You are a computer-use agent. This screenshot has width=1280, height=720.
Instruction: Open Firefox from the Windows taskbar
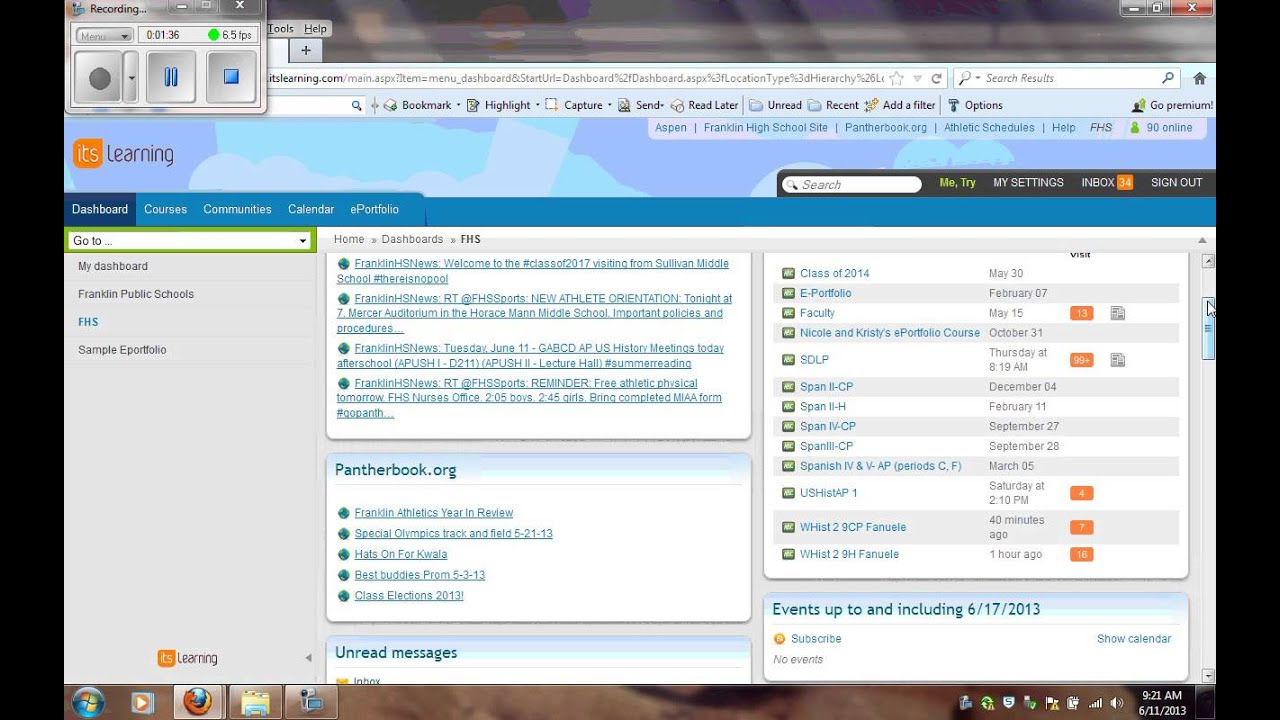pyautogui.click(x=198, y=702)
